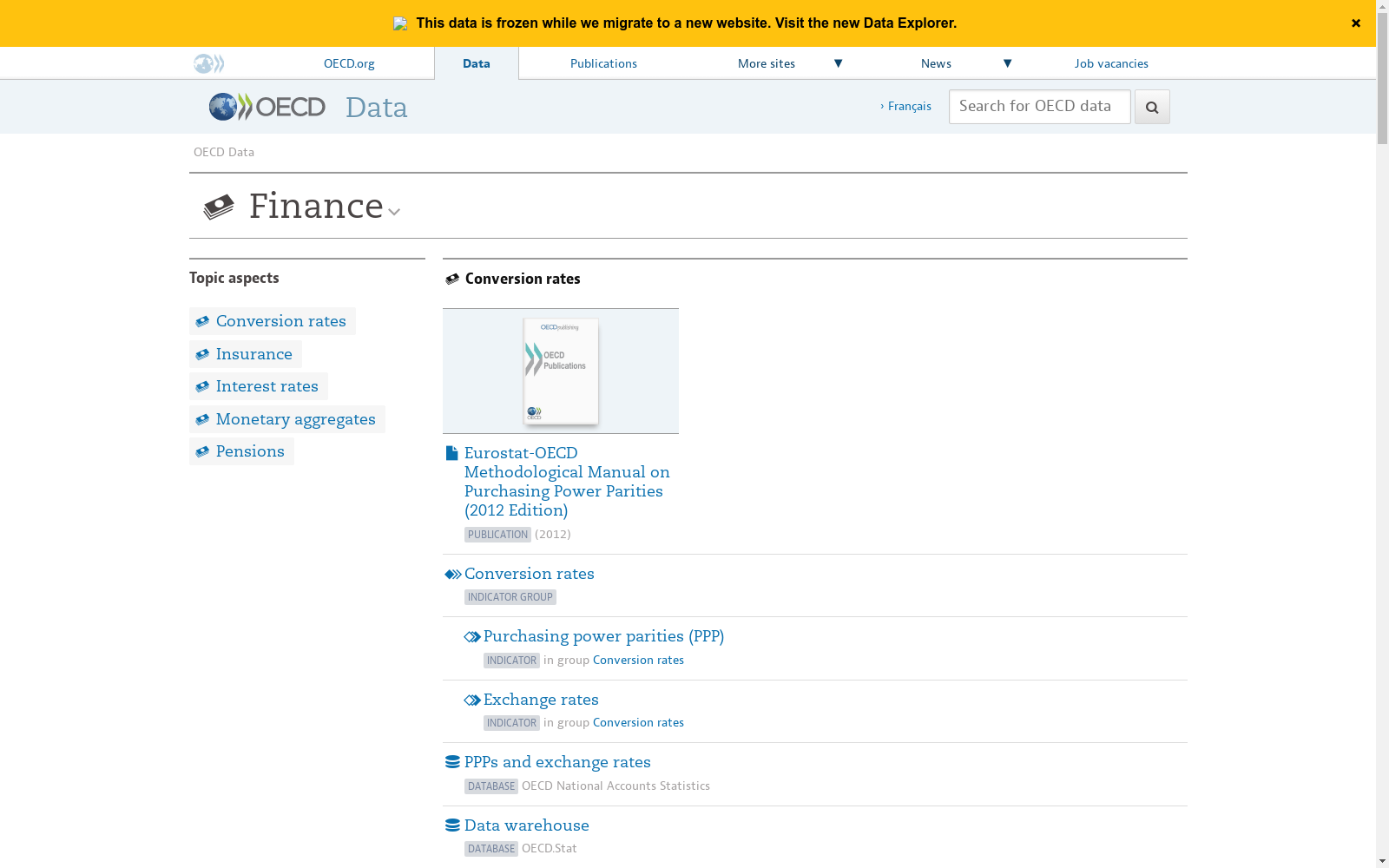Open the Pensions topic aspect
This screenshot has height=868, width=1389.
[250, 451]
